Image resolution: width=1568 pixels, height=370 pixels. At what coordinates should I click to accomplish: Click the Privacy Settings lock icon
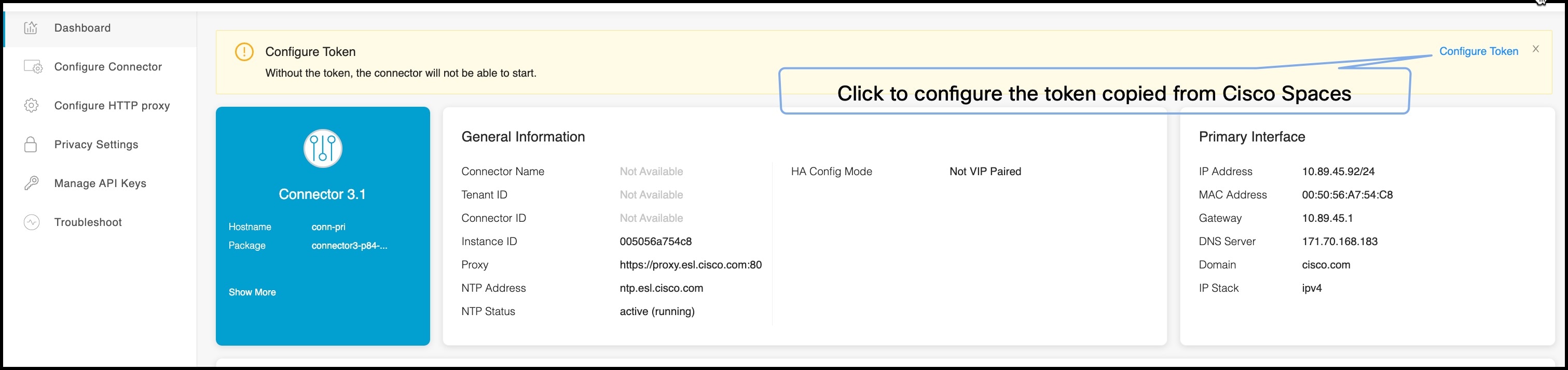click(31, 145)
